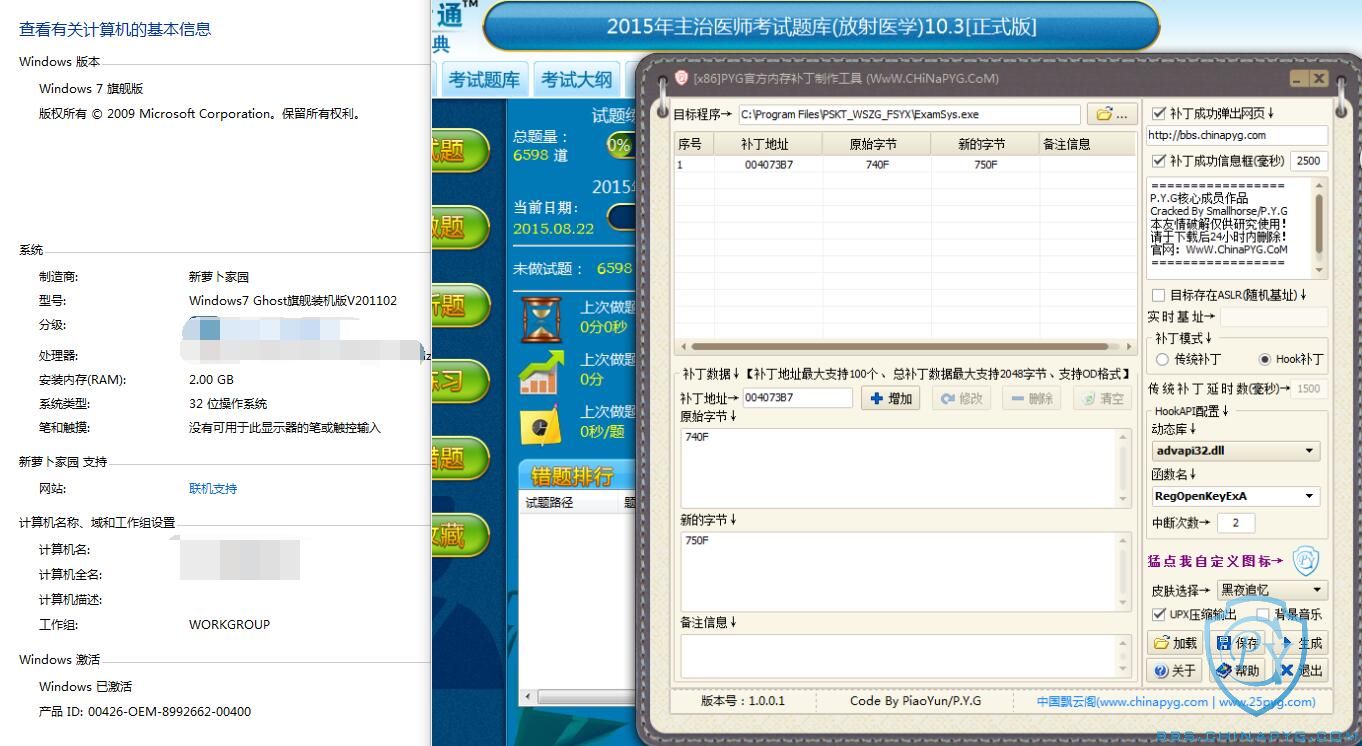The width and height of the screenshot is (1362, 746).
Task: Click the 增加 add patch button
Action: click(891, 398)
